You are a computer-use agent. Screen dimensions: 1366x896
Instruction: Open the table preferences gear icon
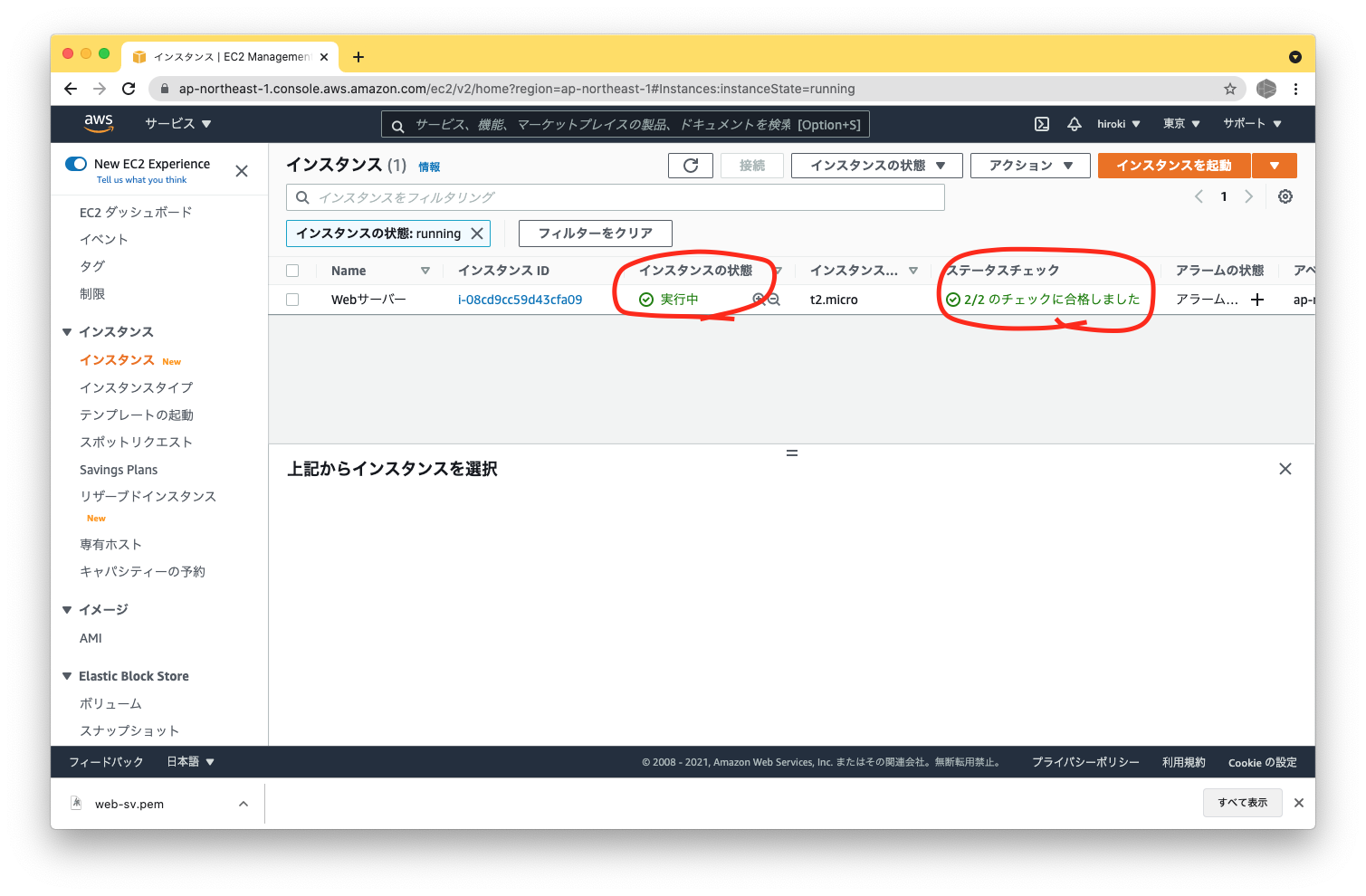coord(1285,196)
